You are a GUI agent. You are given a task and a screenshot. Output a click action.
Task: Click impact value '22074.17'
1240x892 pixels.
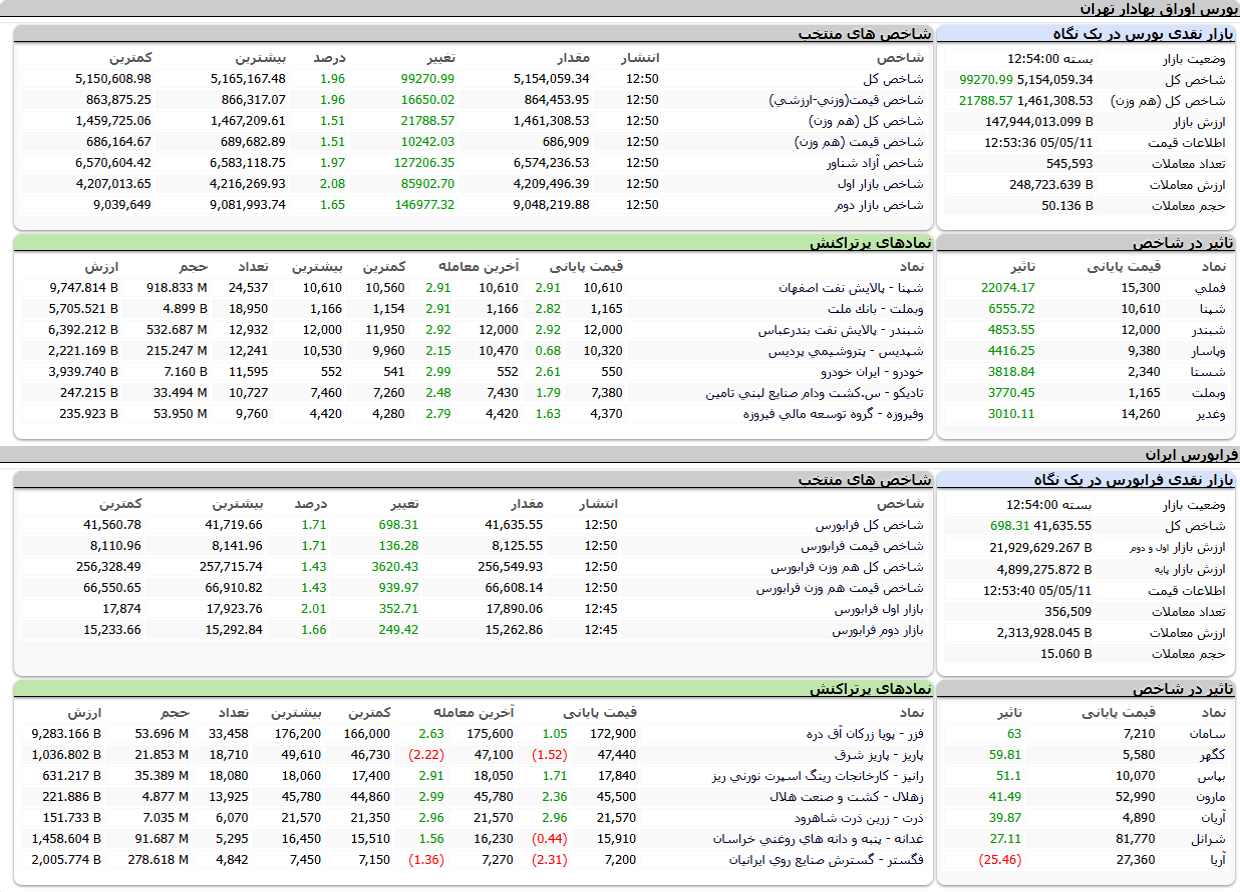pos(1008,288)
